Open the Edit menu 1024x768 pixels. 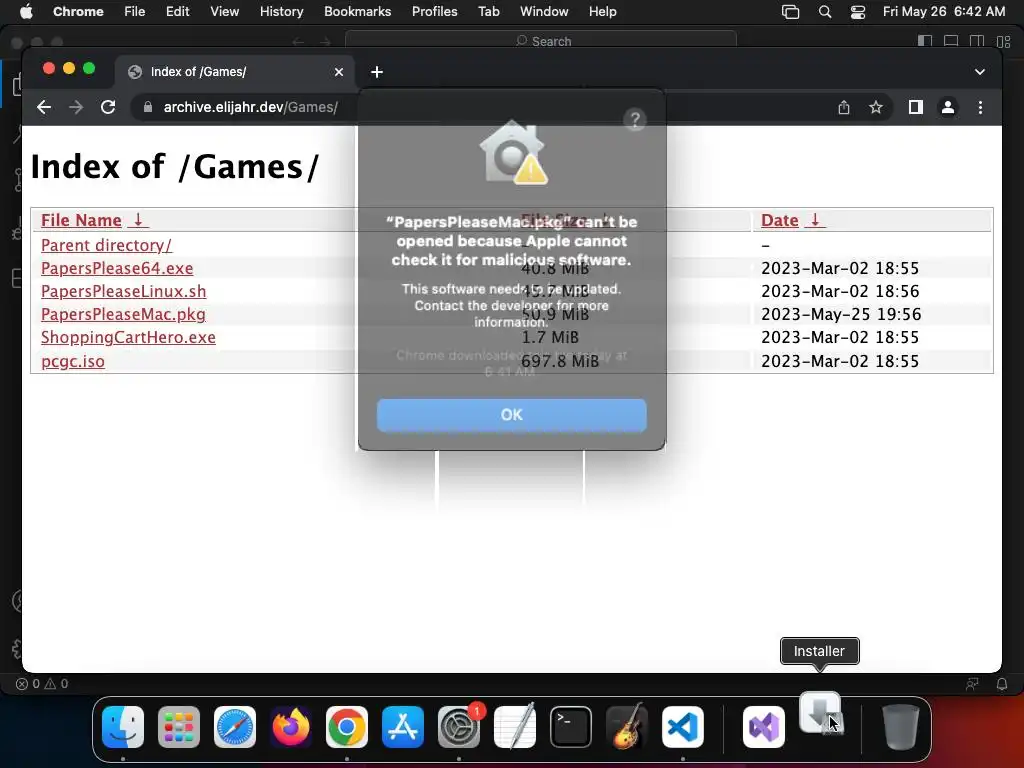point(177,12)
